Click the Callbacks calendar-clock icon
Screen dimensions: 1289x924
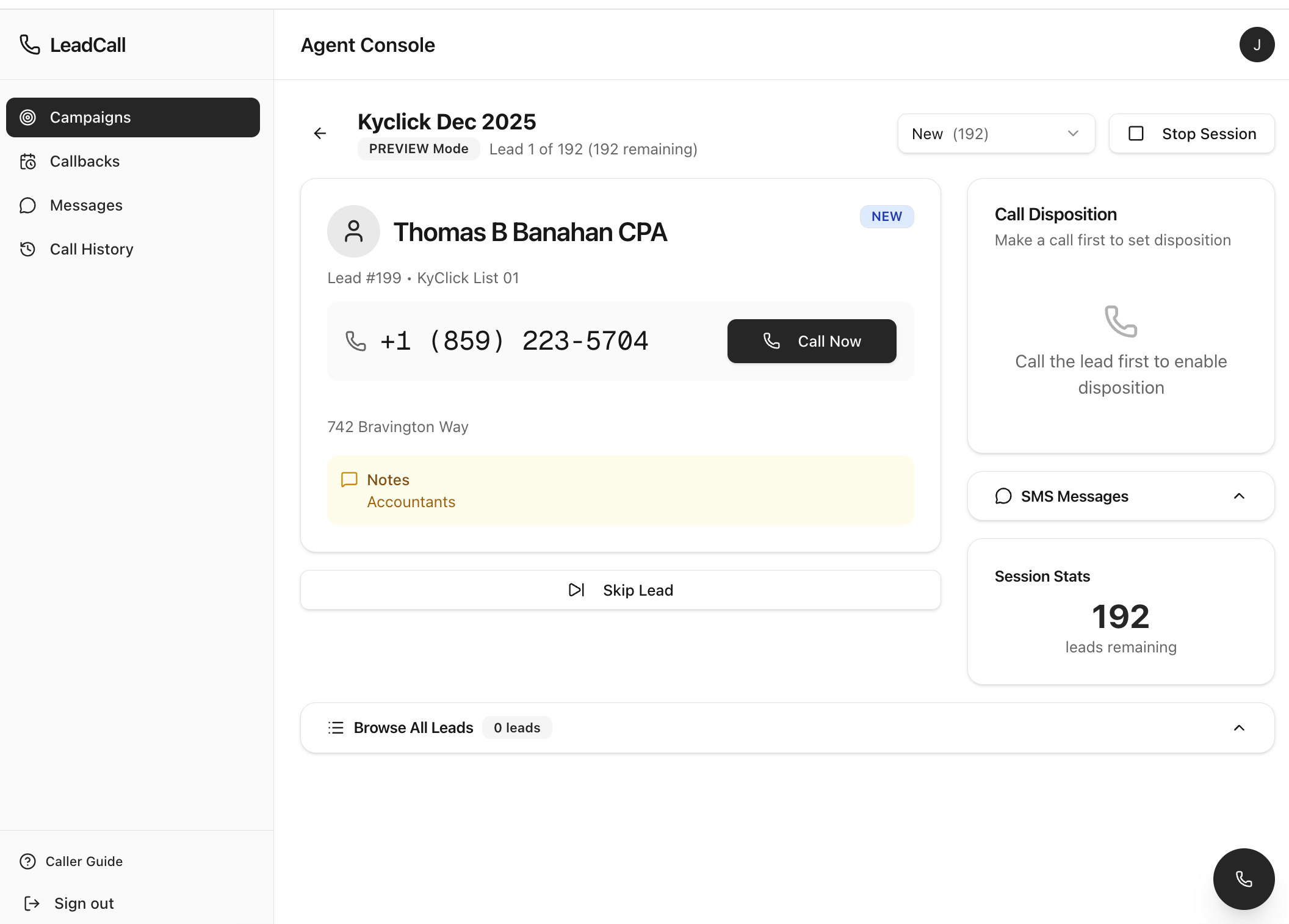pos(28,161)
